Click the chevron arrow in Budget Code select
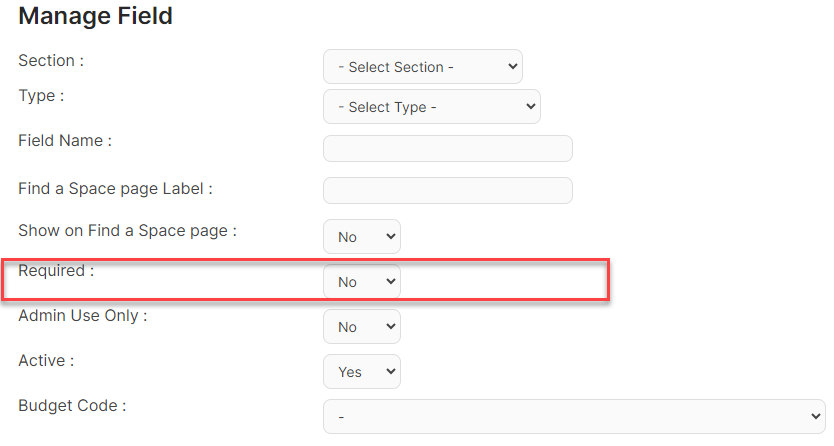Screen dimensions: 834x446 [815, 416]
